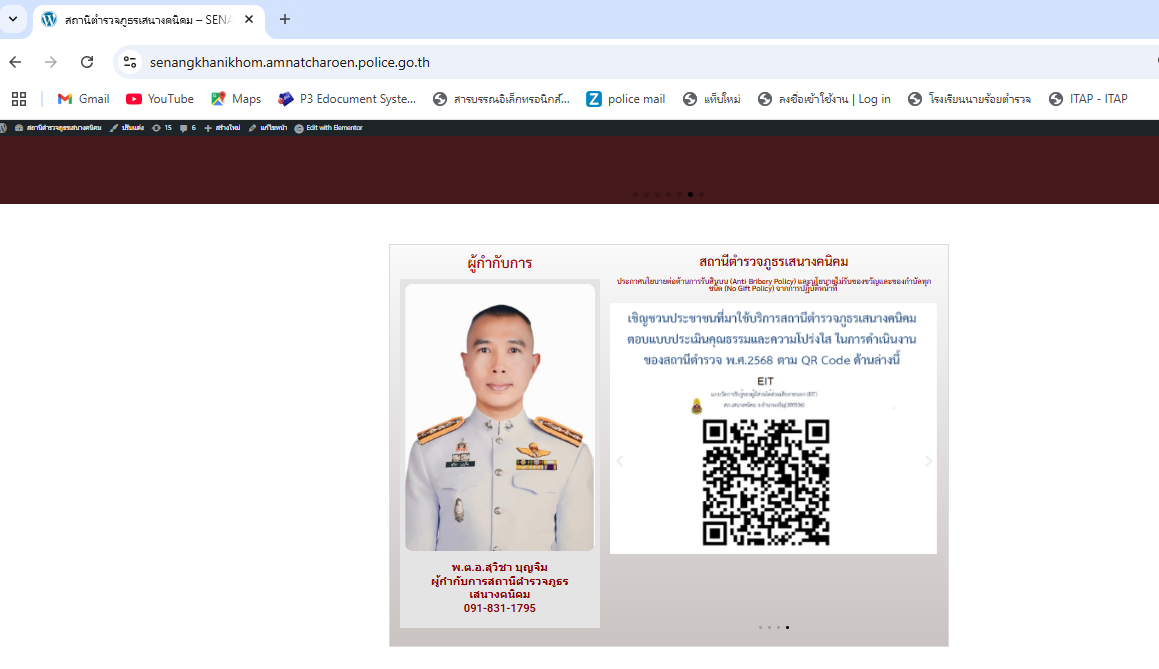The width and height of the screenshot is (1159, 669).
Task: Reload the page with the refresh icon
Action: coord(87,62)
